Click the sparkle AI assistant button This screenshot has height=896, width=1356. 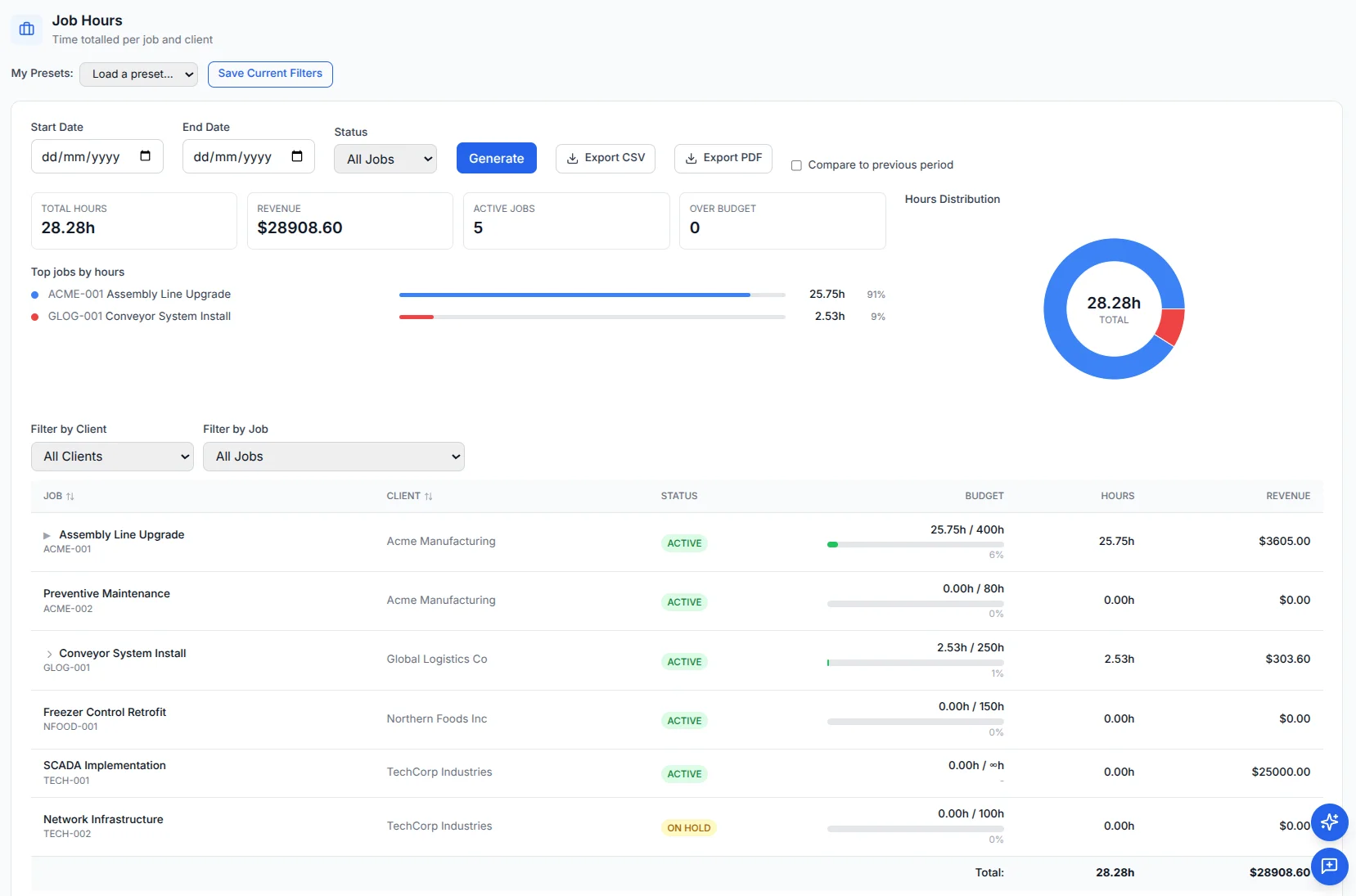pyautogui.click(x=1329, y=822)
